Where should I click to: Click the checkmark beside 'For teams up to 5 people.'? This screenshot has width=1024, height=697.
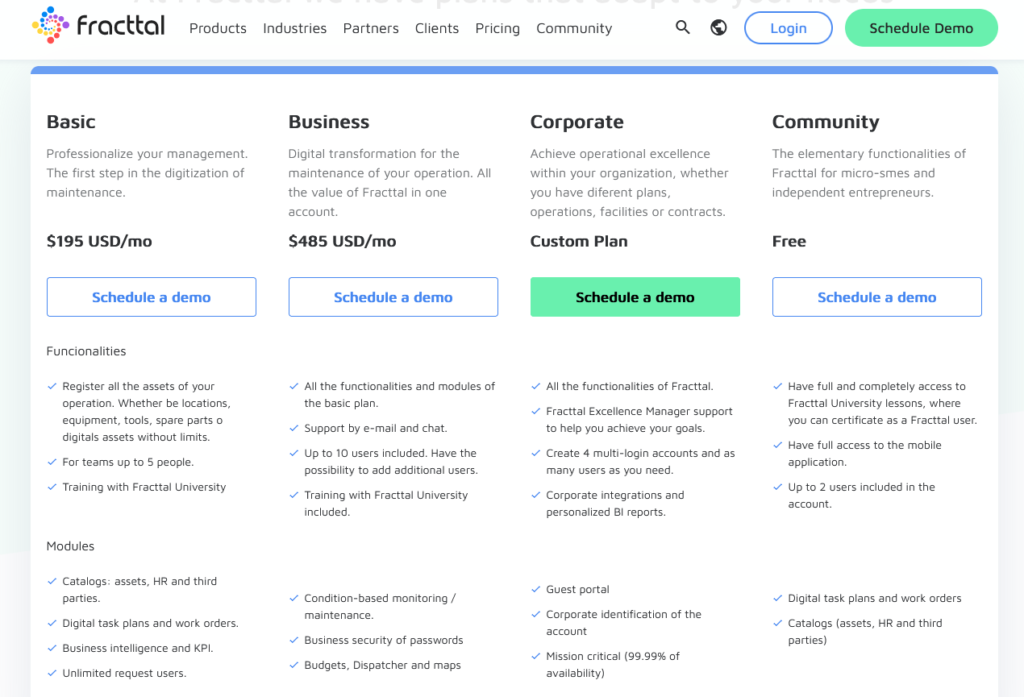[52, 462]
